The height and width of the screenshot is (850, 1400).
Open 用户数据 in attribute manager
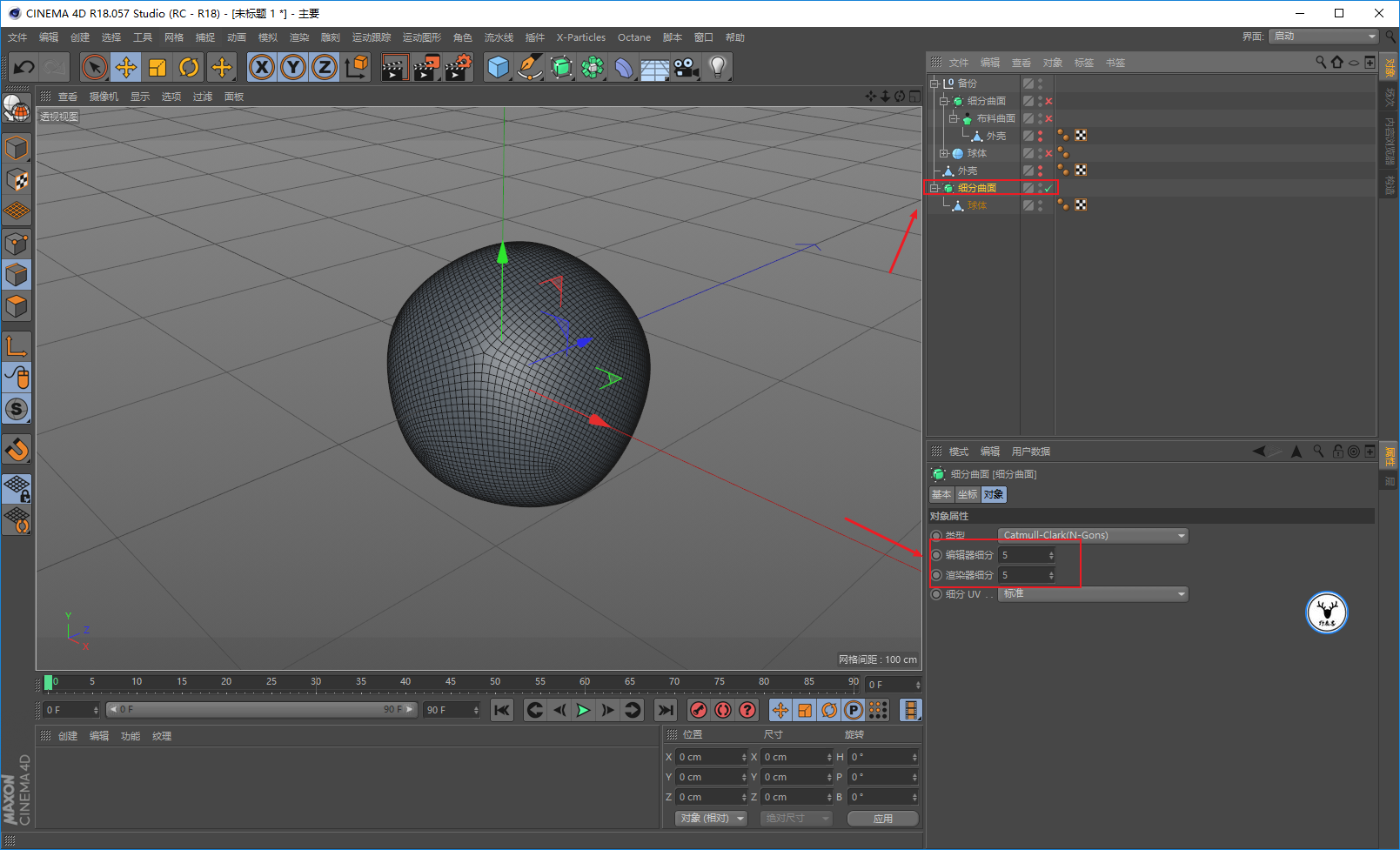coord(1031,452)
